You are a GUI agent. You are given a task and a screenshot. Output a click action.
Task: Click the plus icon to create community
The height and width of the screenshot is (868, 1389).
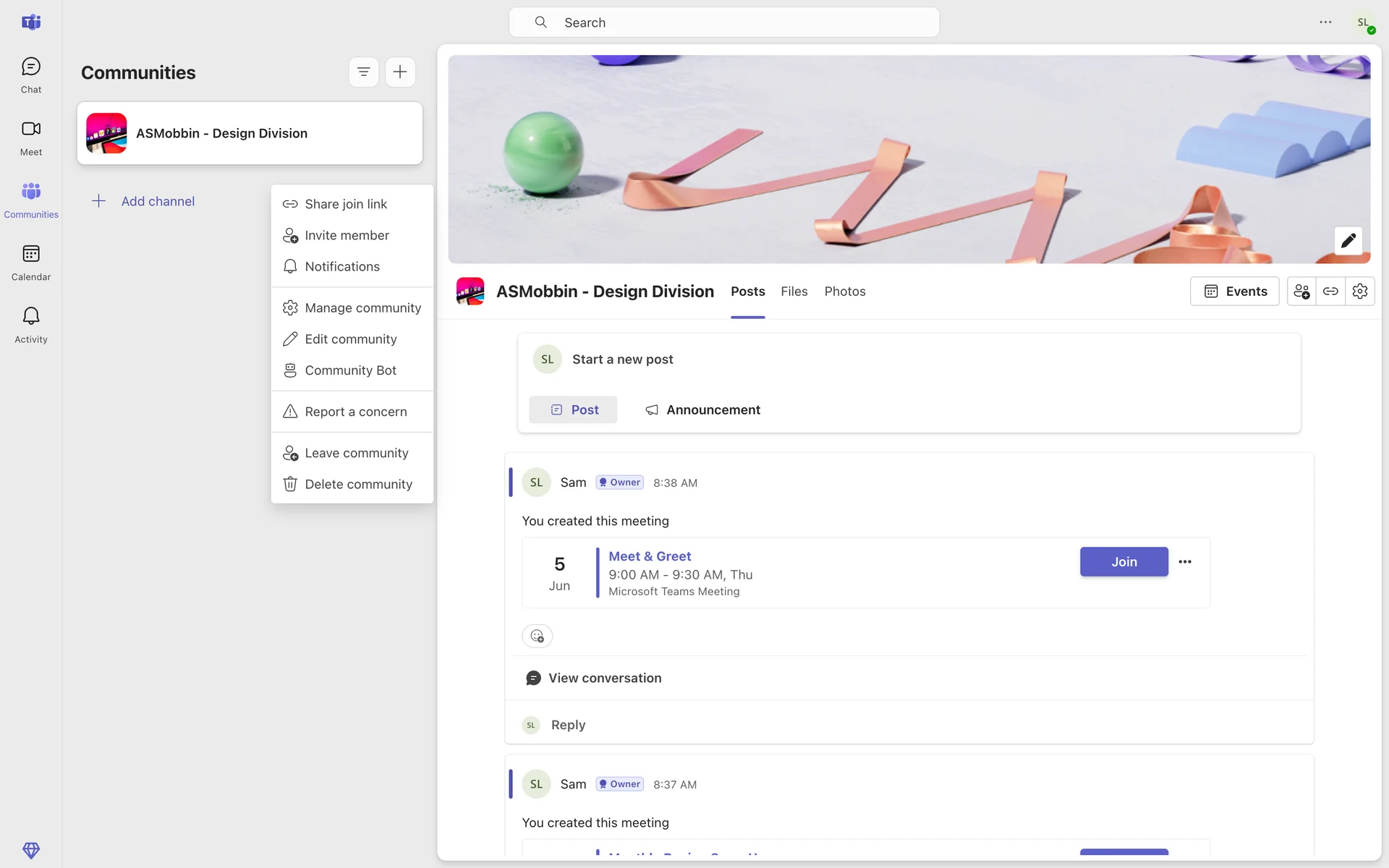(400, 72)
